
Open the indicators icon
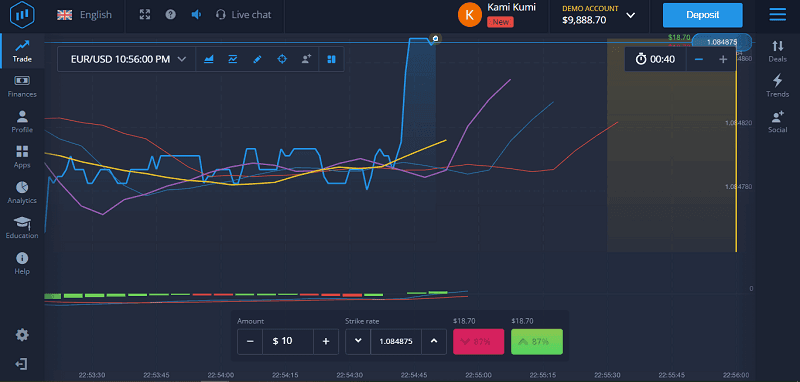coord(233,59)
